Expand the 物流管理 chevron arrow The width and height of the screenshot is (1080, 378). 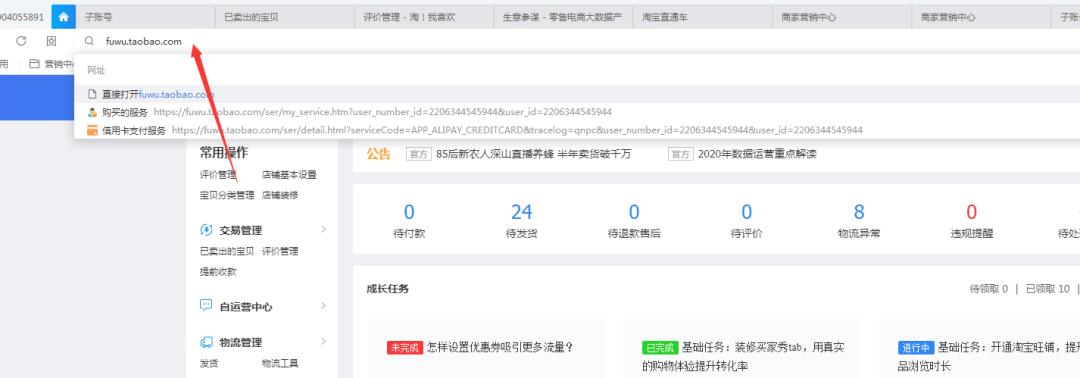click(x=323, y=342)
